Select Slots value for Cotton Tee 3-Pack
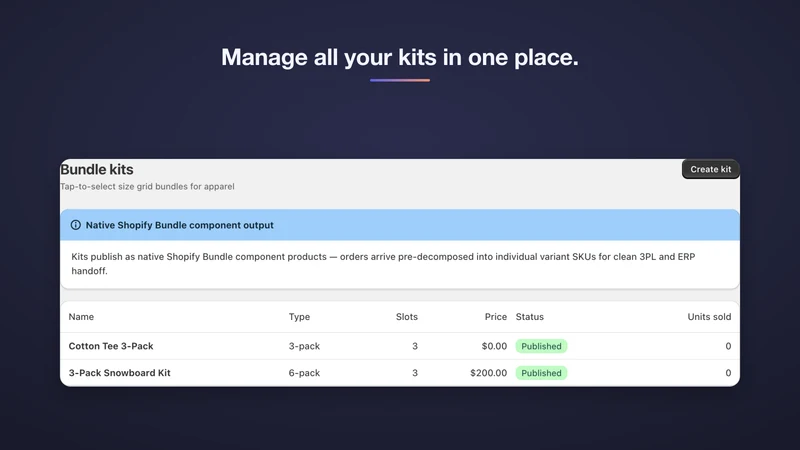This screenshot has height=450, width=800. 415,346
